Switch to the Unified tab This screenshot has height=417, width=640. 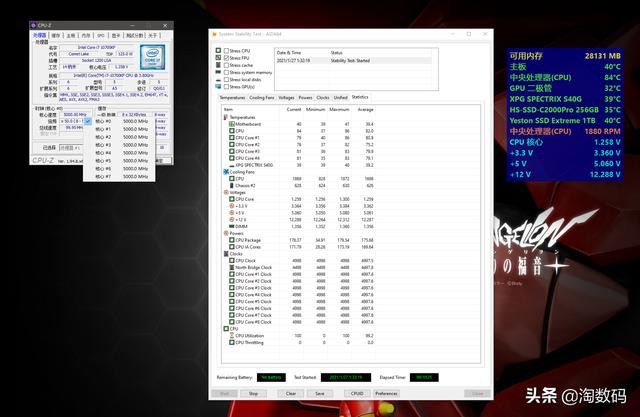tap(340, 98)
